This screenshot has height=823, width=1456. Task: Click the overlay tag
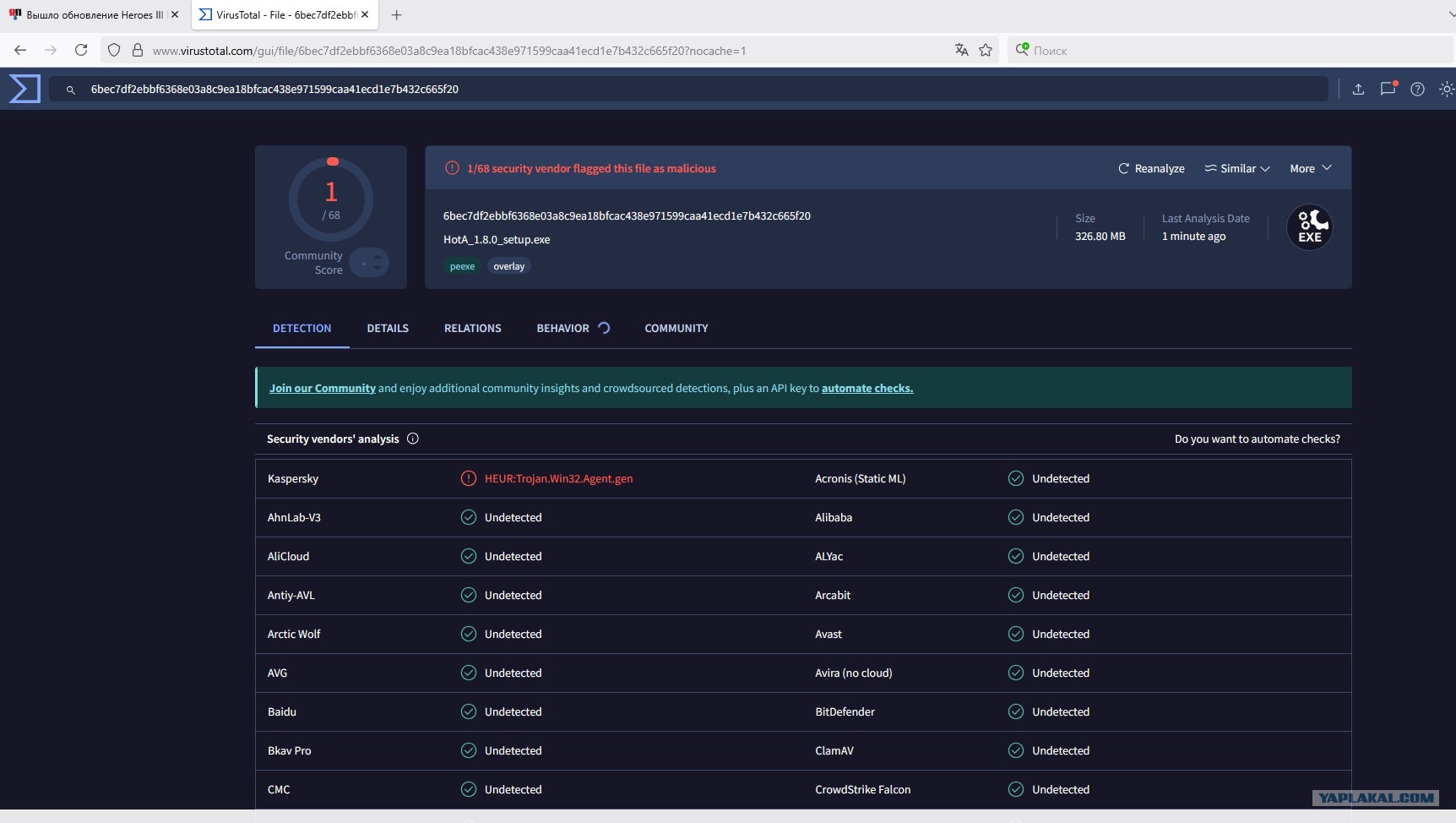[509, 266]
